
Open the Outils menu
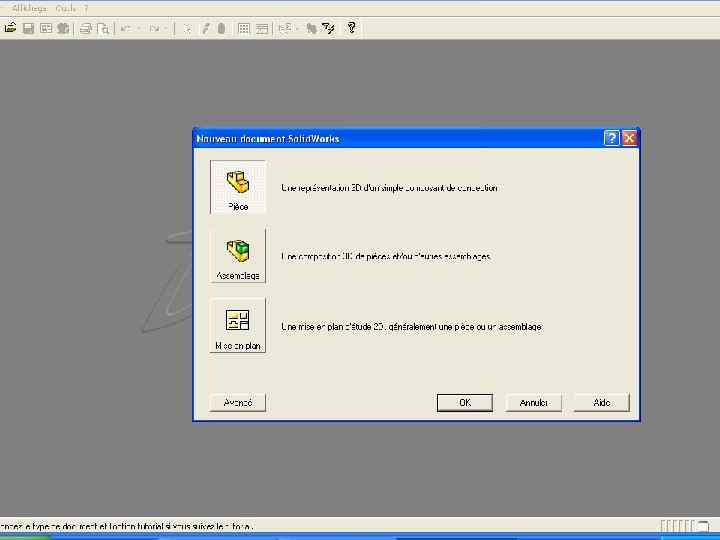click(66, 8)
